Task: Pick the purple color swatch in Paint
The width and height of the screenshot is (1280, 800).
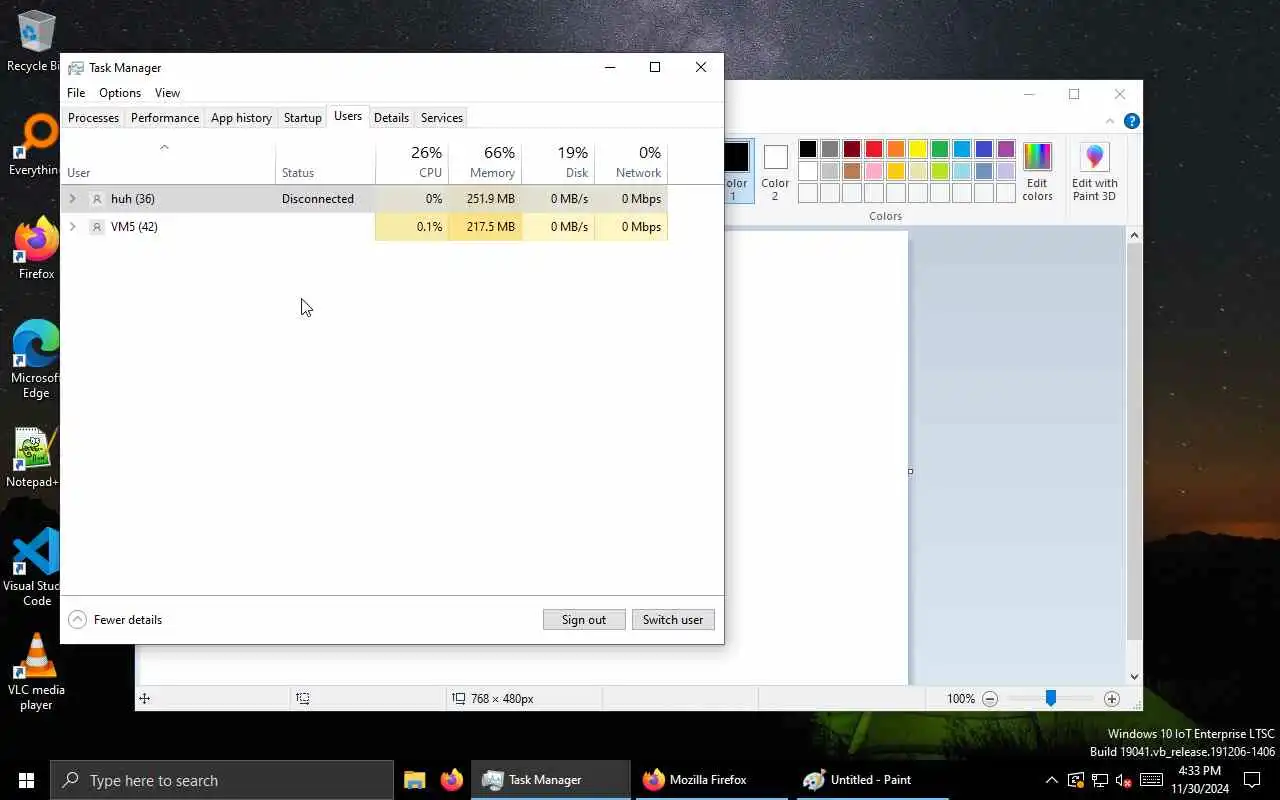Action: click(1006, 149)
